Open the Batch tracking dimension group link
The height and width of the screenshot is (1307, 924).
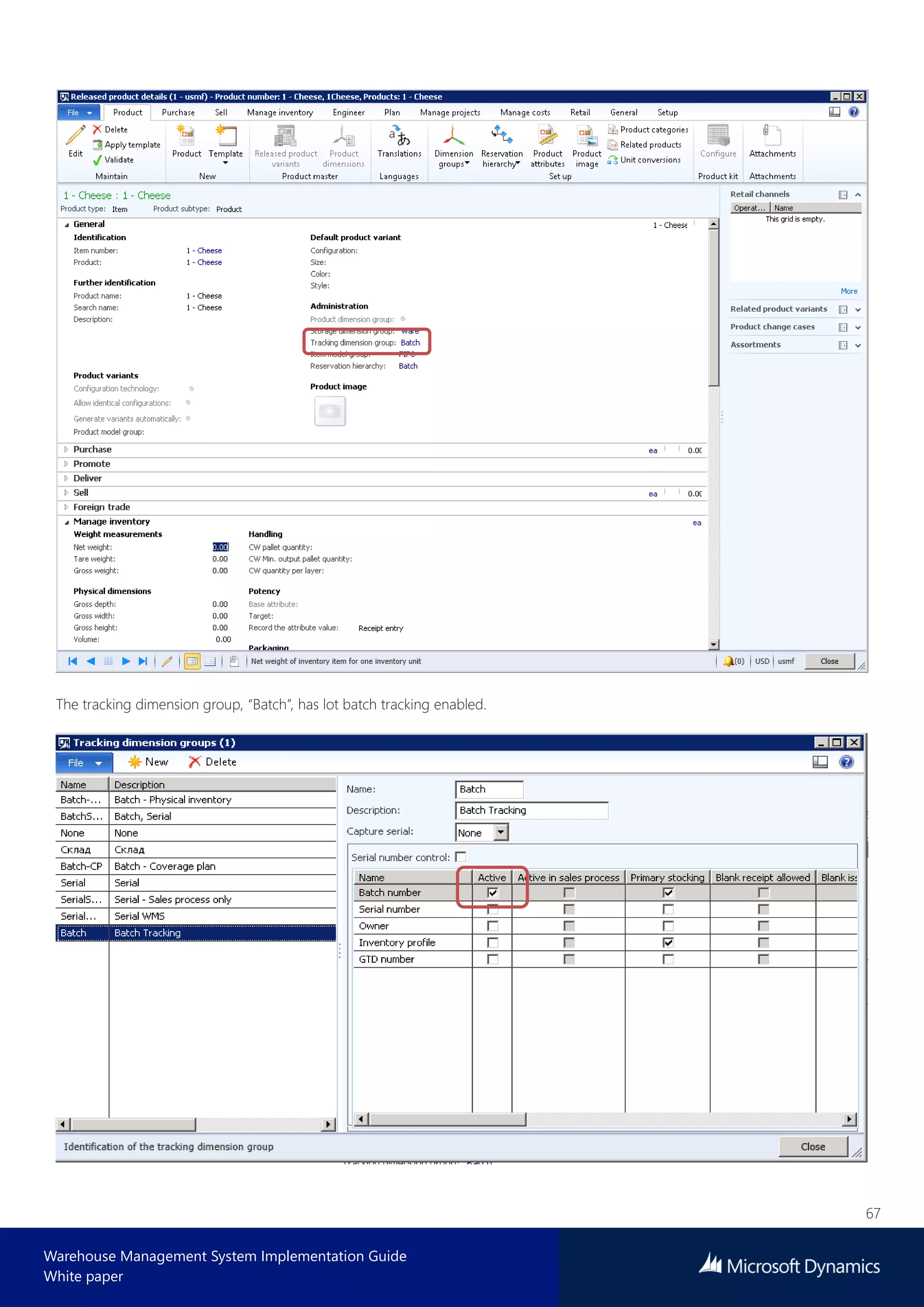[410, 343]
